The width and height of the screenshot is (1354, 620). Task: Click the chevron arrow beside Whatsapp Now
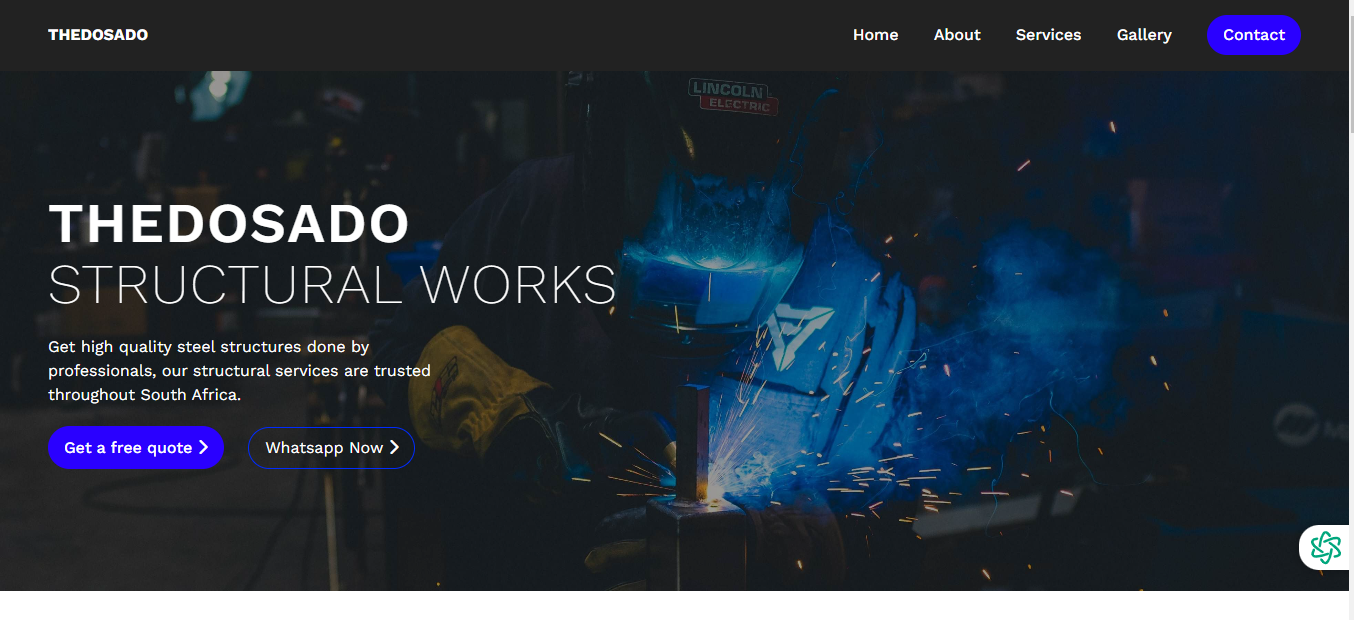coord(394,447)
